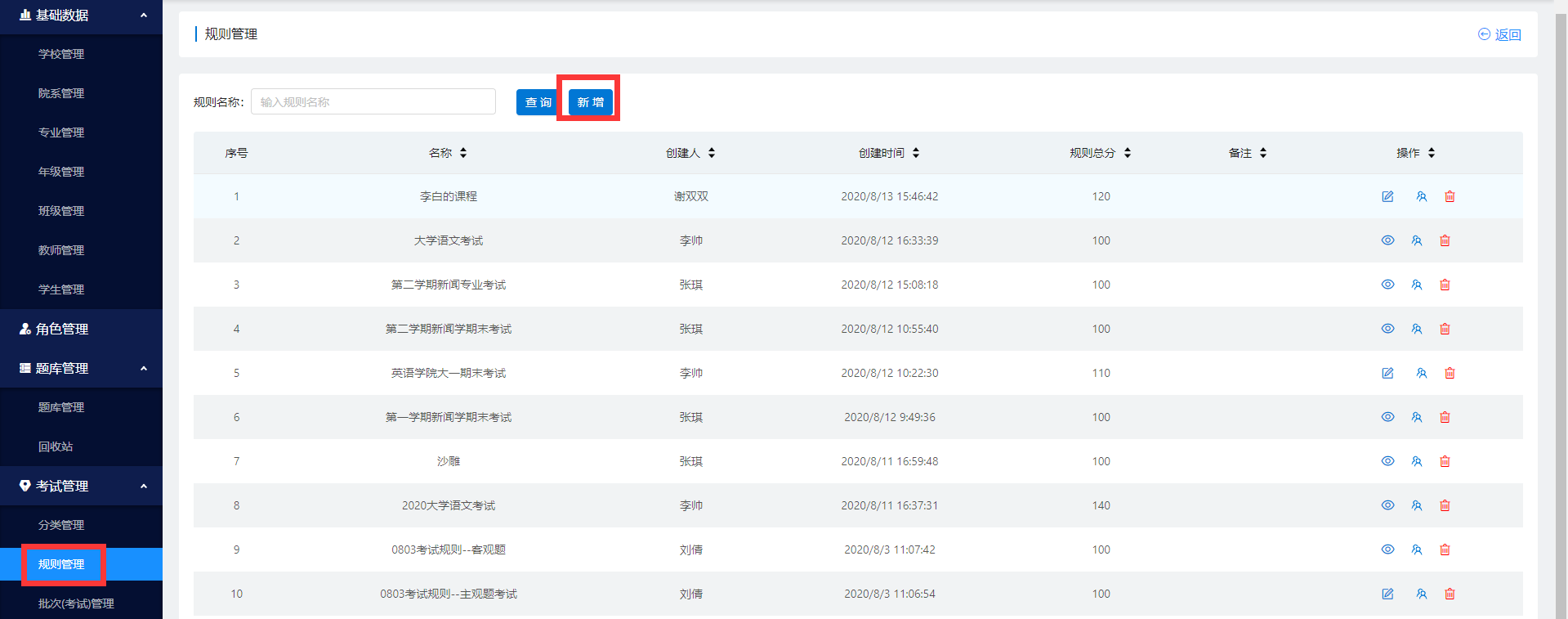The width and height of the screenshot is (1568, 619).
Task: Select 规则管理 in the sidebar
Action: coord(61,564)
